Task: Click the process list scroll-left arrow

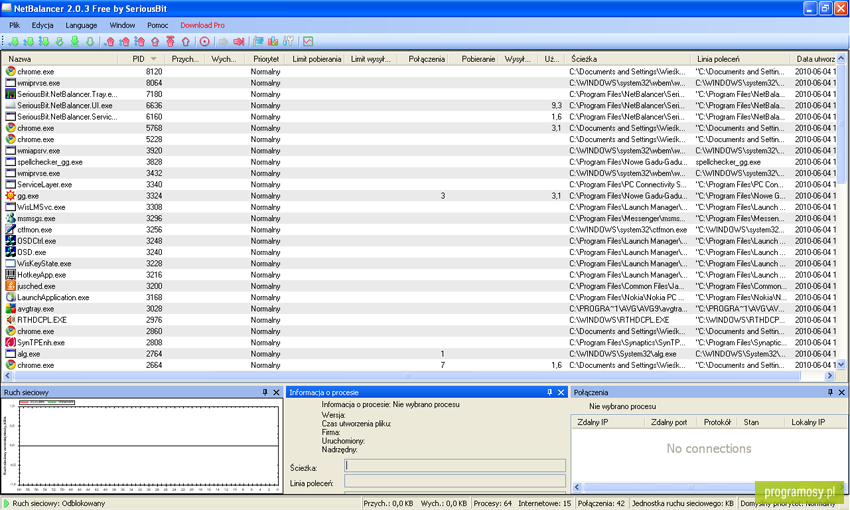Action: click(x=8, y=376)
